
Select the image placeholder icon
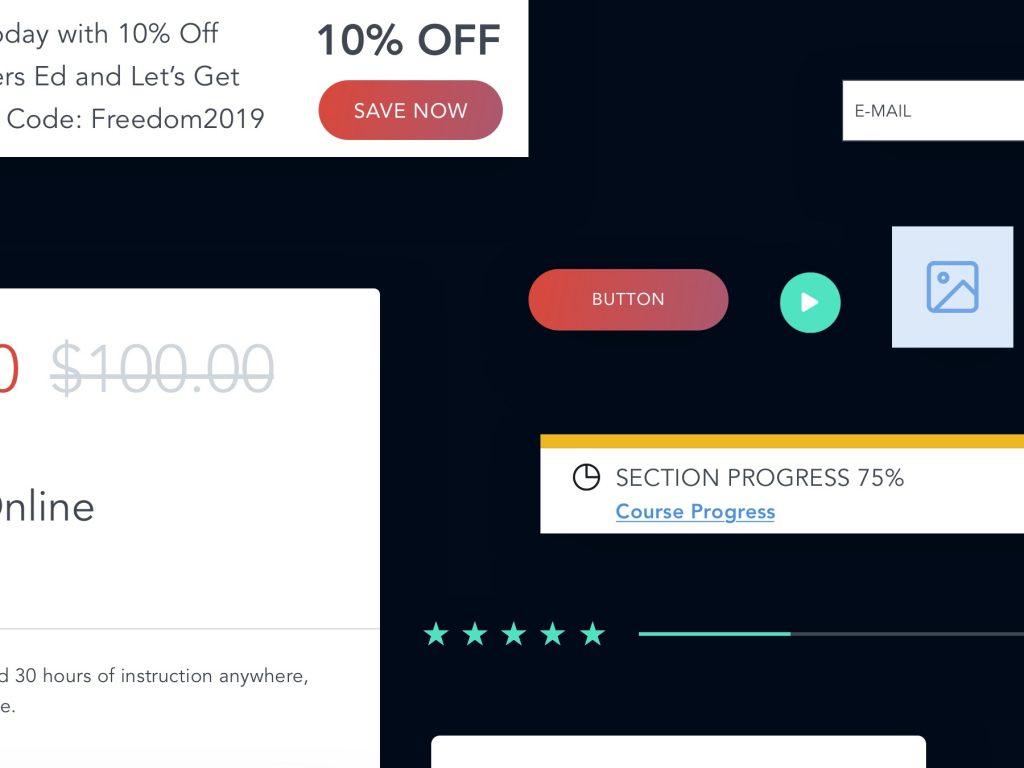952,287
